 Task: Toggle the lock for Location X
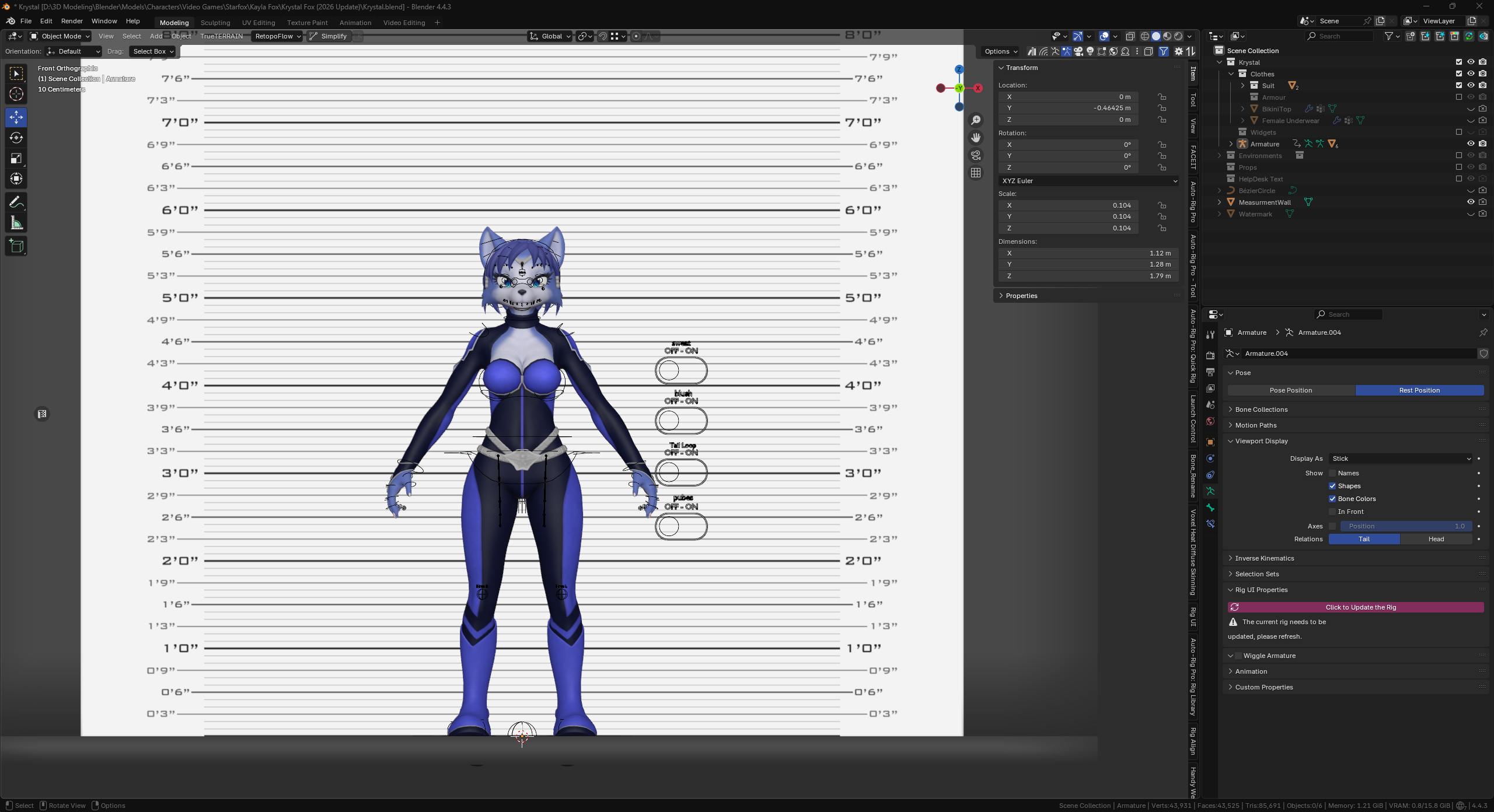point(1162,97)
